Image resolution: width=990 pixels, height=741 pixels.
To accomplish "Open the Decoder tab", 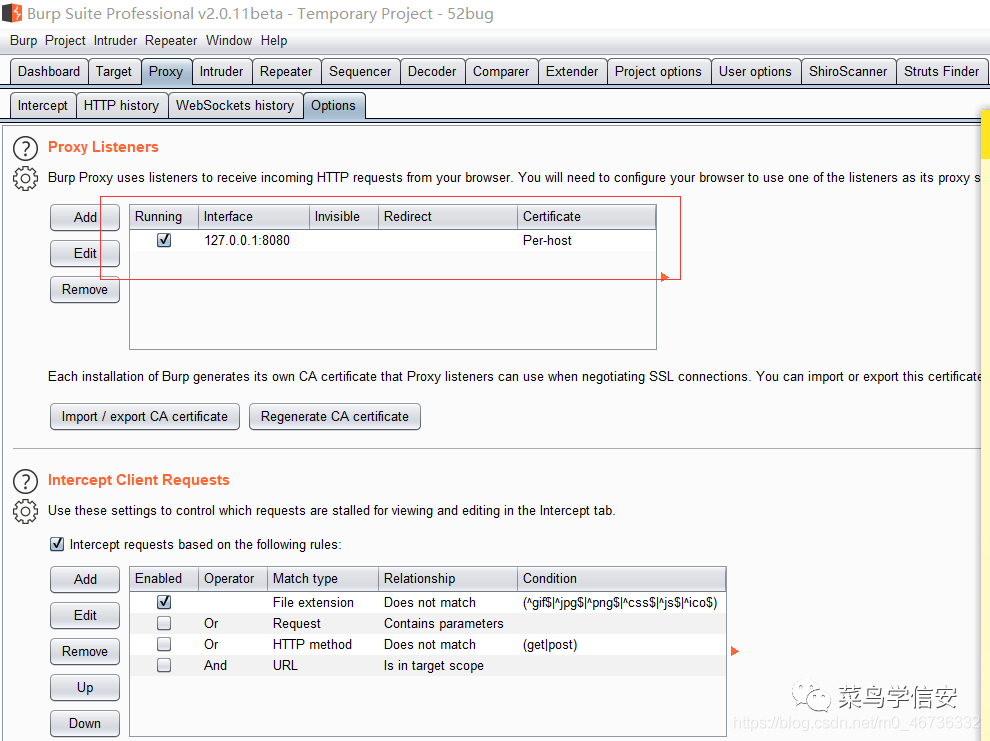I will [x=432, y=71].
